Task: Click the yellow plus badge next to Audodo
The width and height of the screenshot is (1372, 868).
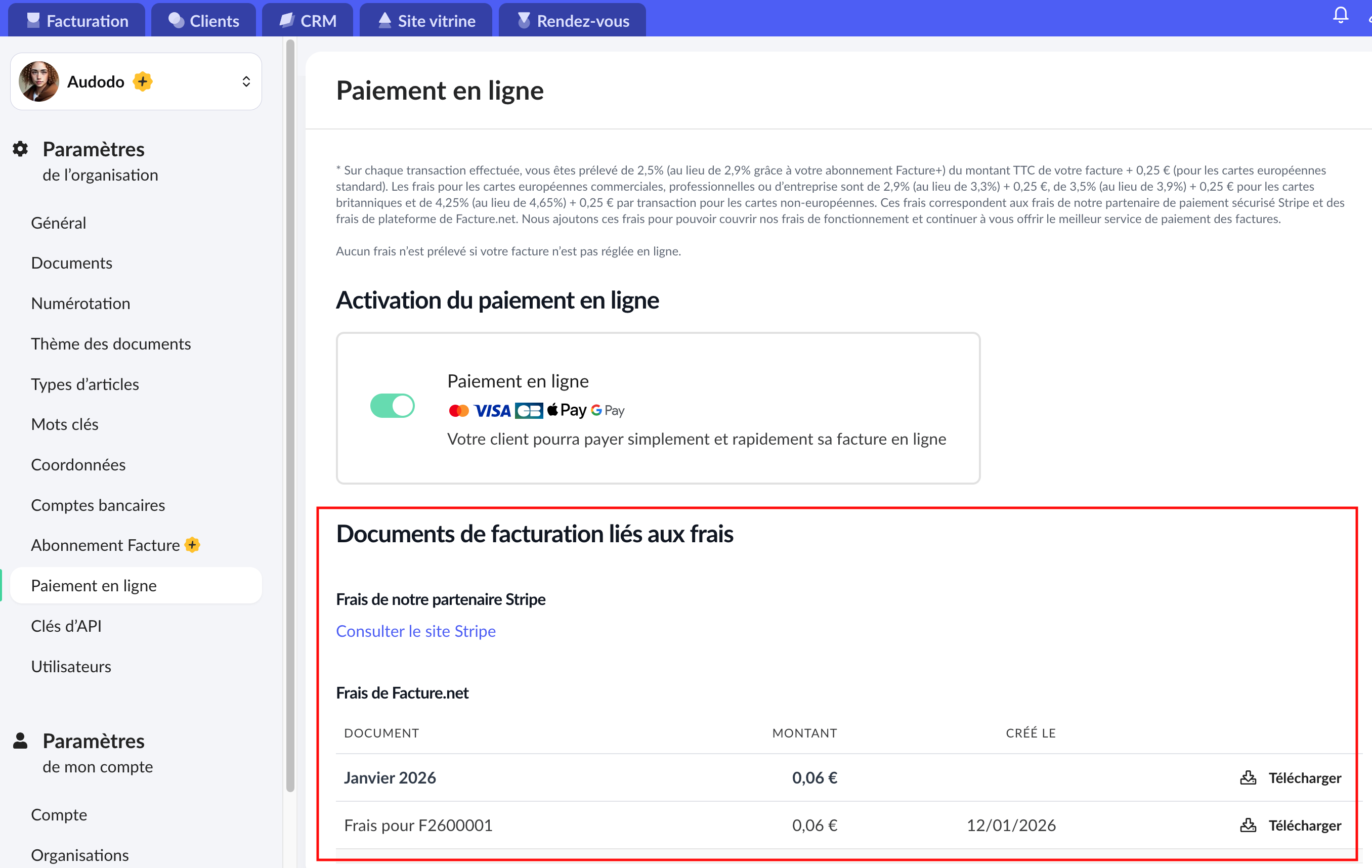Action: (143, 81)
